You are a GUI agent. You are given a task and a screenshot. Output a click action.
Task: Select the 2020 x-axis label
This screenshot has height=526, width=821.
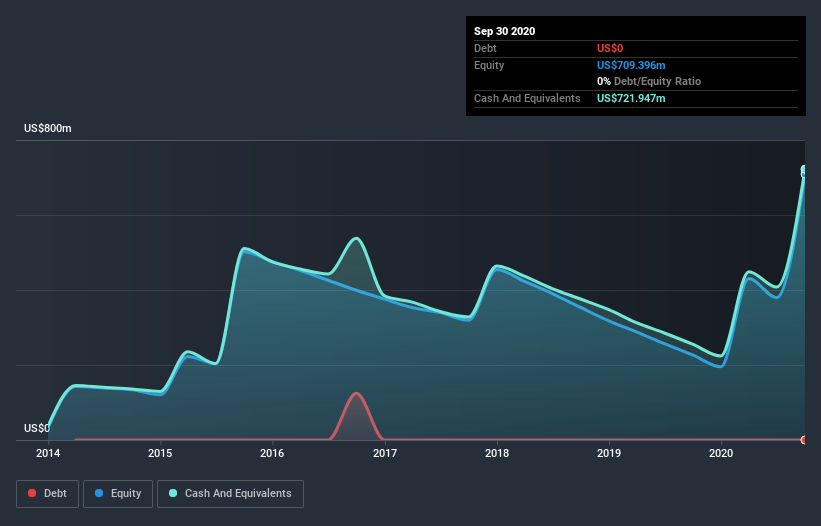pyautogui.click(x=721, y=453)
